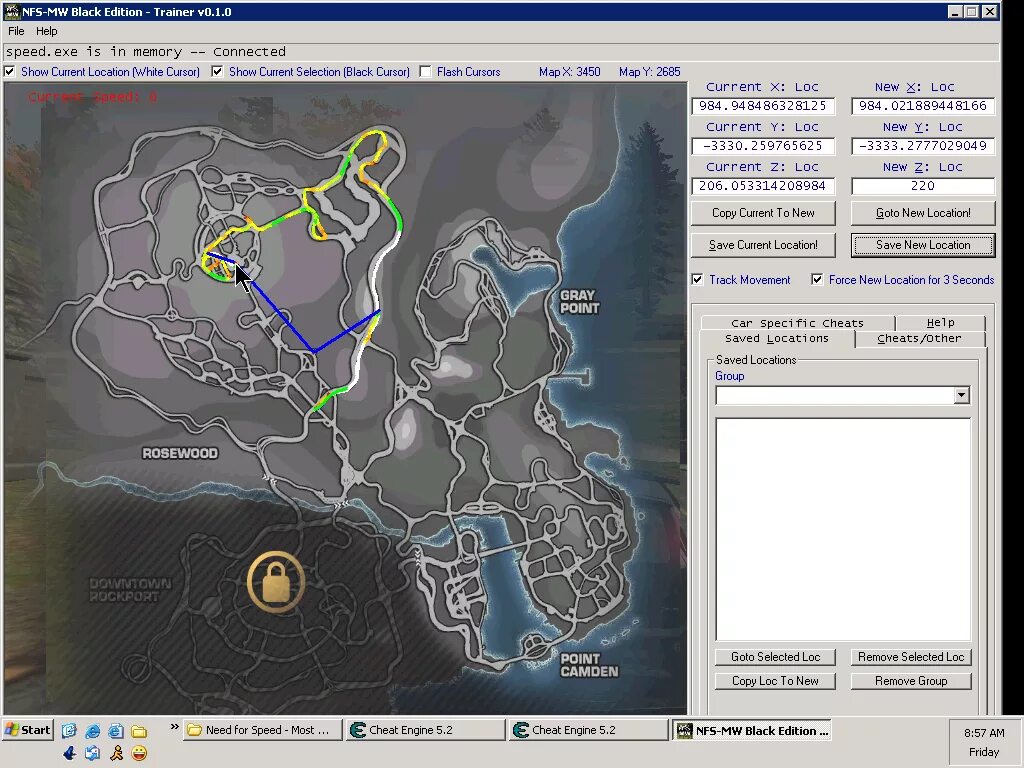
Task: Click Remove Group button
Action: pyautogui.click(x=911, y=681)
